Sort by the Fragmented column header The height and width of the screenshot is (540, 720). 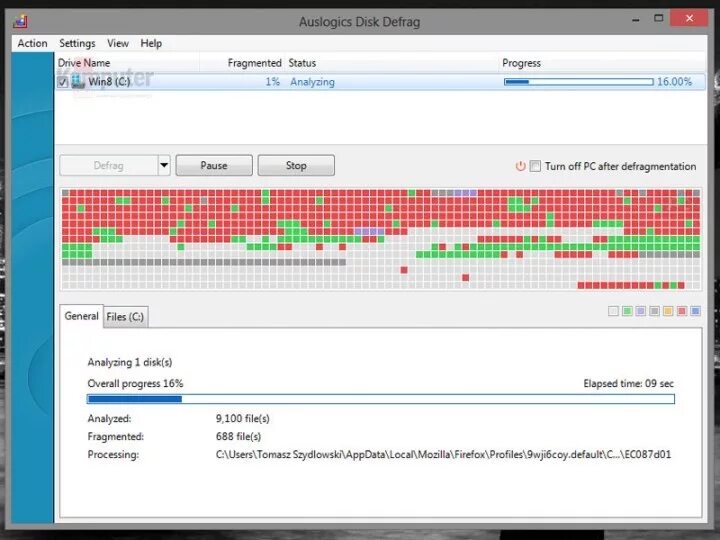click(x=242, y=63)
